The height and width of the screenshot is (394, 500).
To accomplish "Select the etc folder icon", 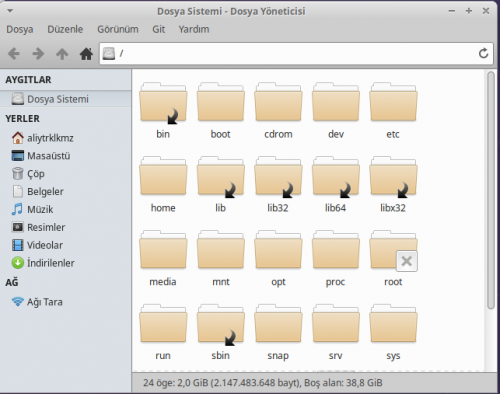I will pyautogui.click(x=393, y=102).
